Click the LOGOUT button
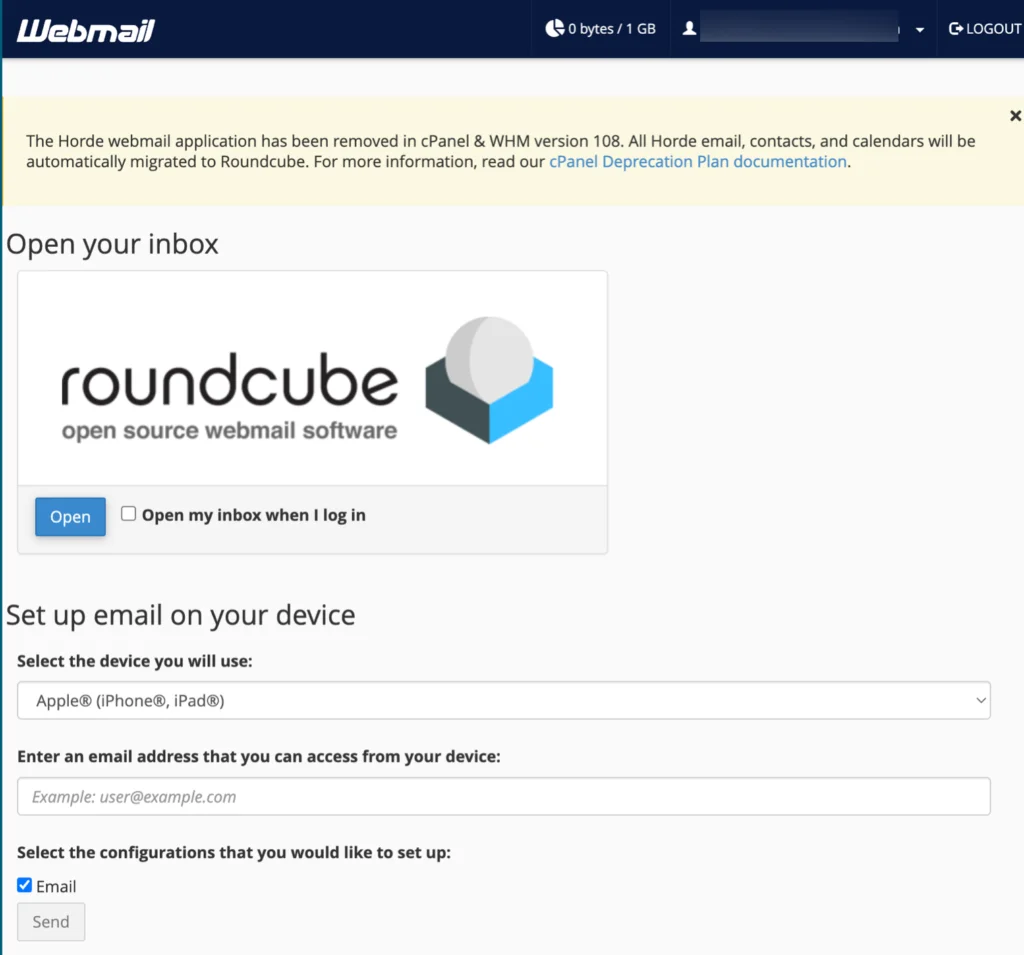 click(985, 29)
